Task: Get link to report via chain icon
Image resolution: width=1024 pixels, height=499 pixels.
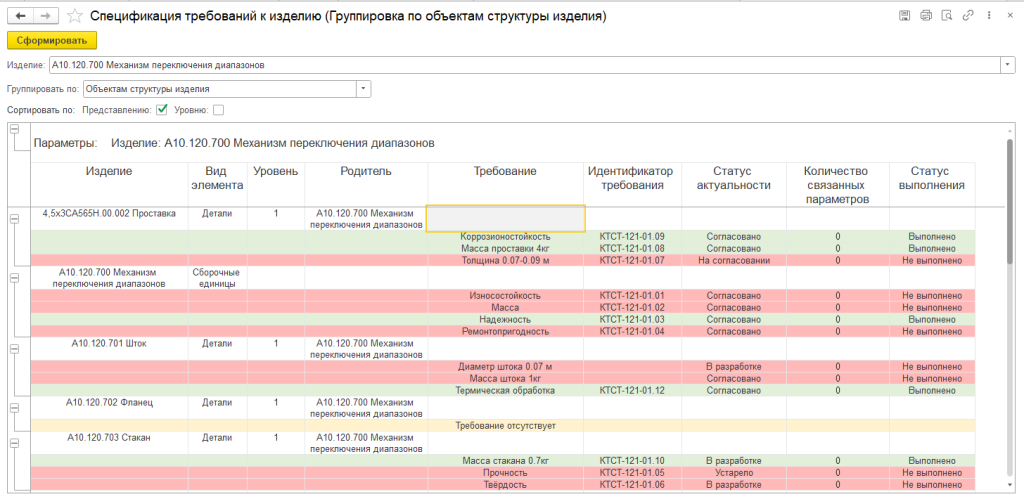Action: point(966,15)
